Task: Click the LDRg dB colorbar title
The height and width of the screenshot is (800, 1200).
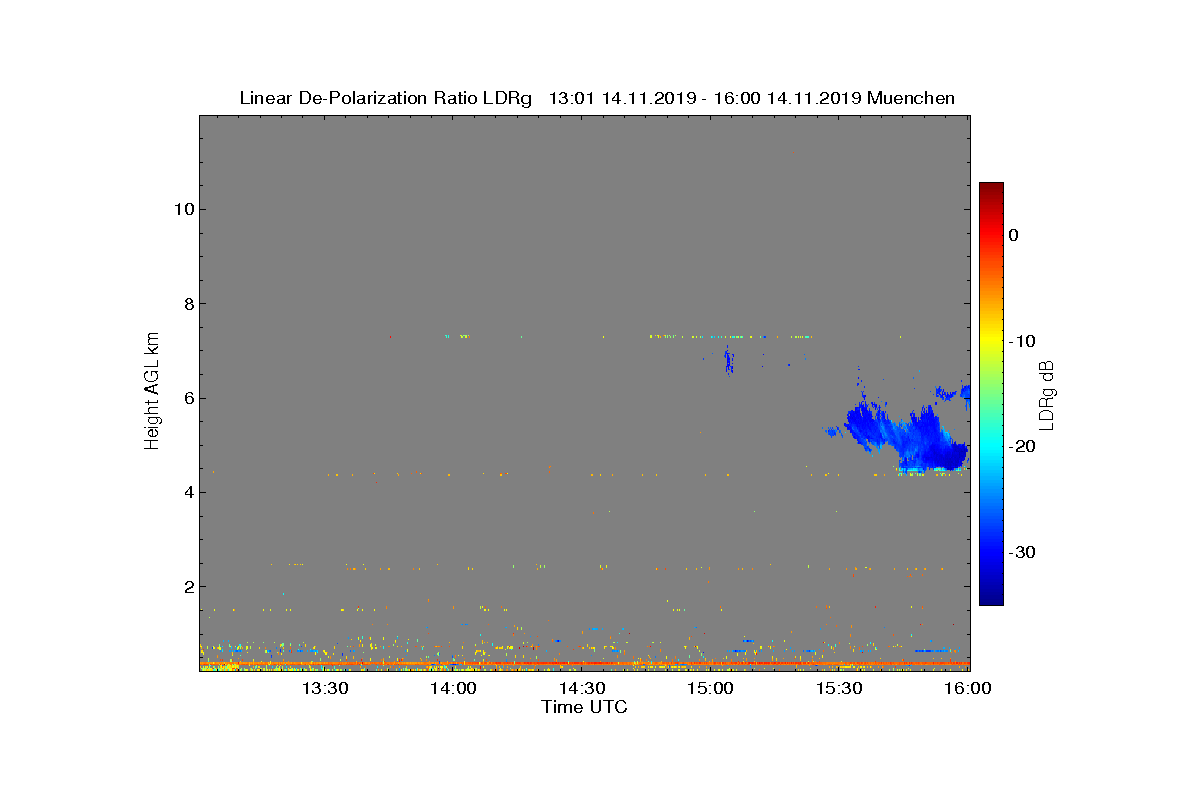Action: click(x=1049, y=394)
